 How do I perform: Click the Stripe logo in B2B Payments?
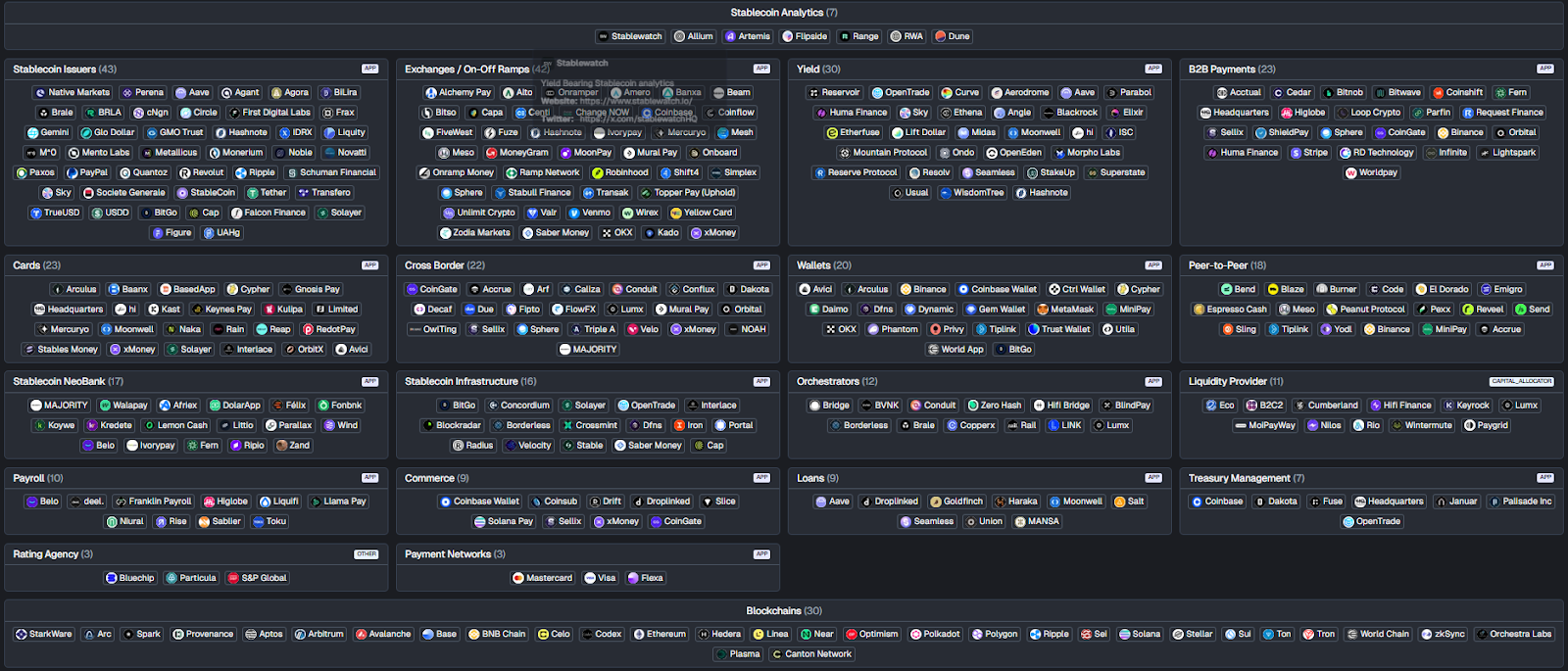pyautogui.click(x=1296, y=153)
